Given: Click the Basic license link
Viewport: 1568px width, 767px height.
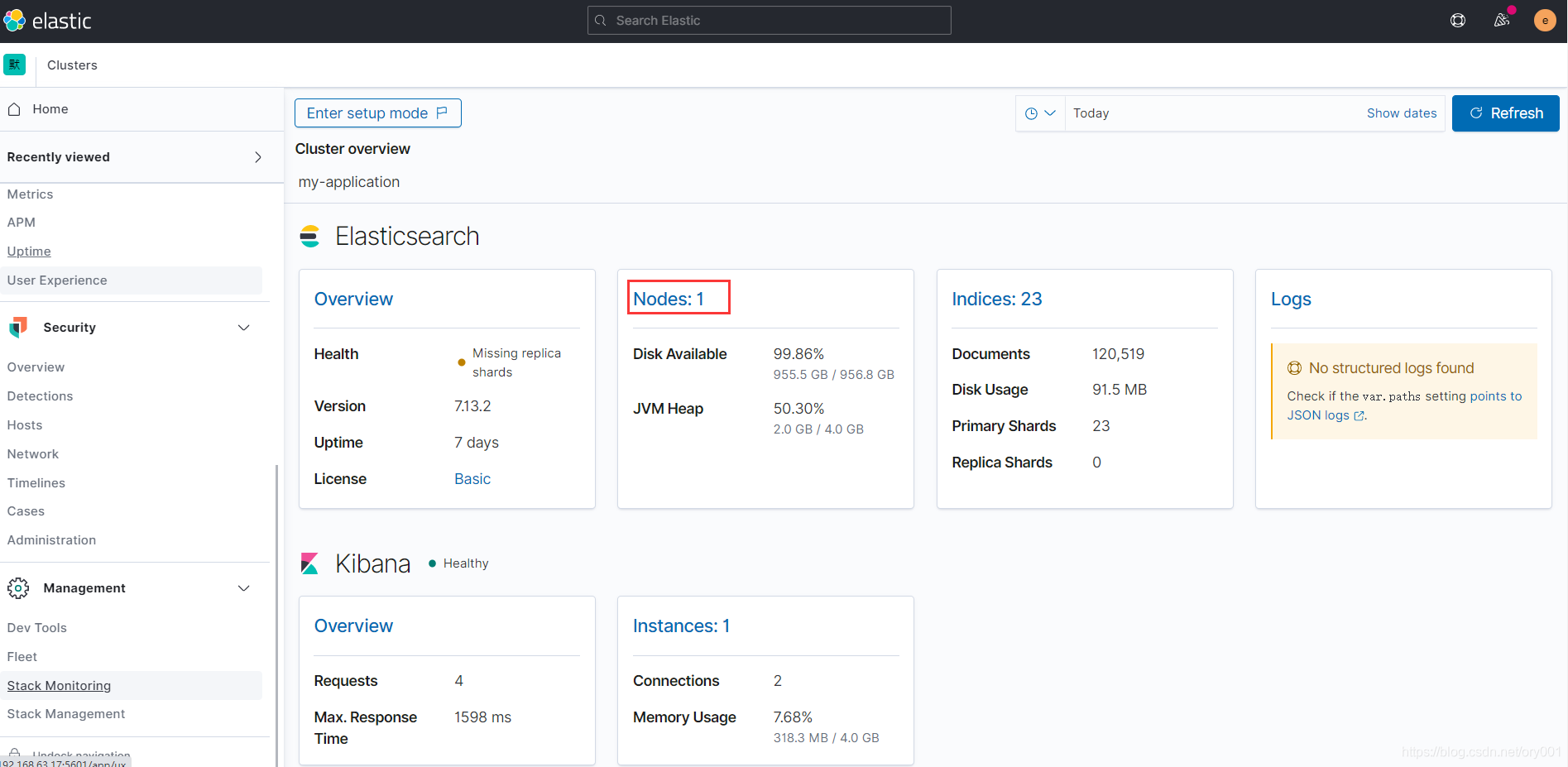Looking at the screenshot, I should pos(472,479).
